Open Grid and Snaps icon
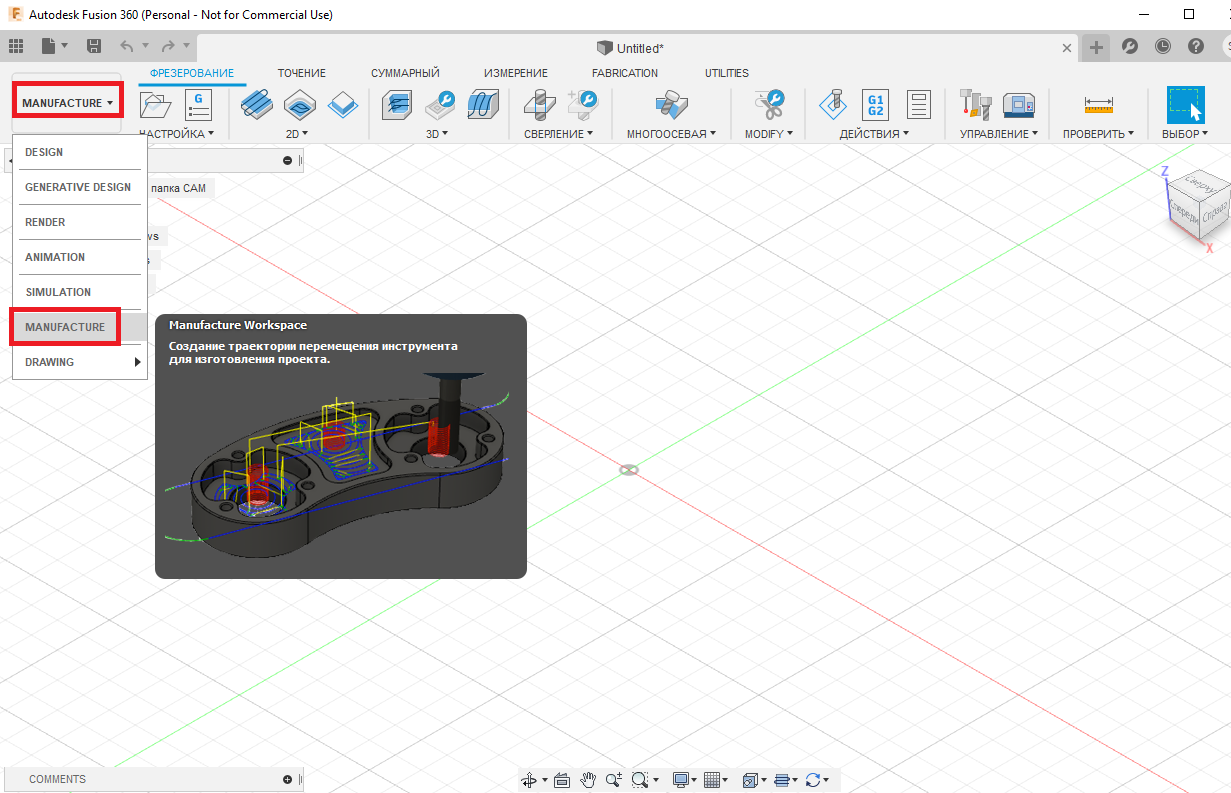The image size is (1231, 793). 712,780
